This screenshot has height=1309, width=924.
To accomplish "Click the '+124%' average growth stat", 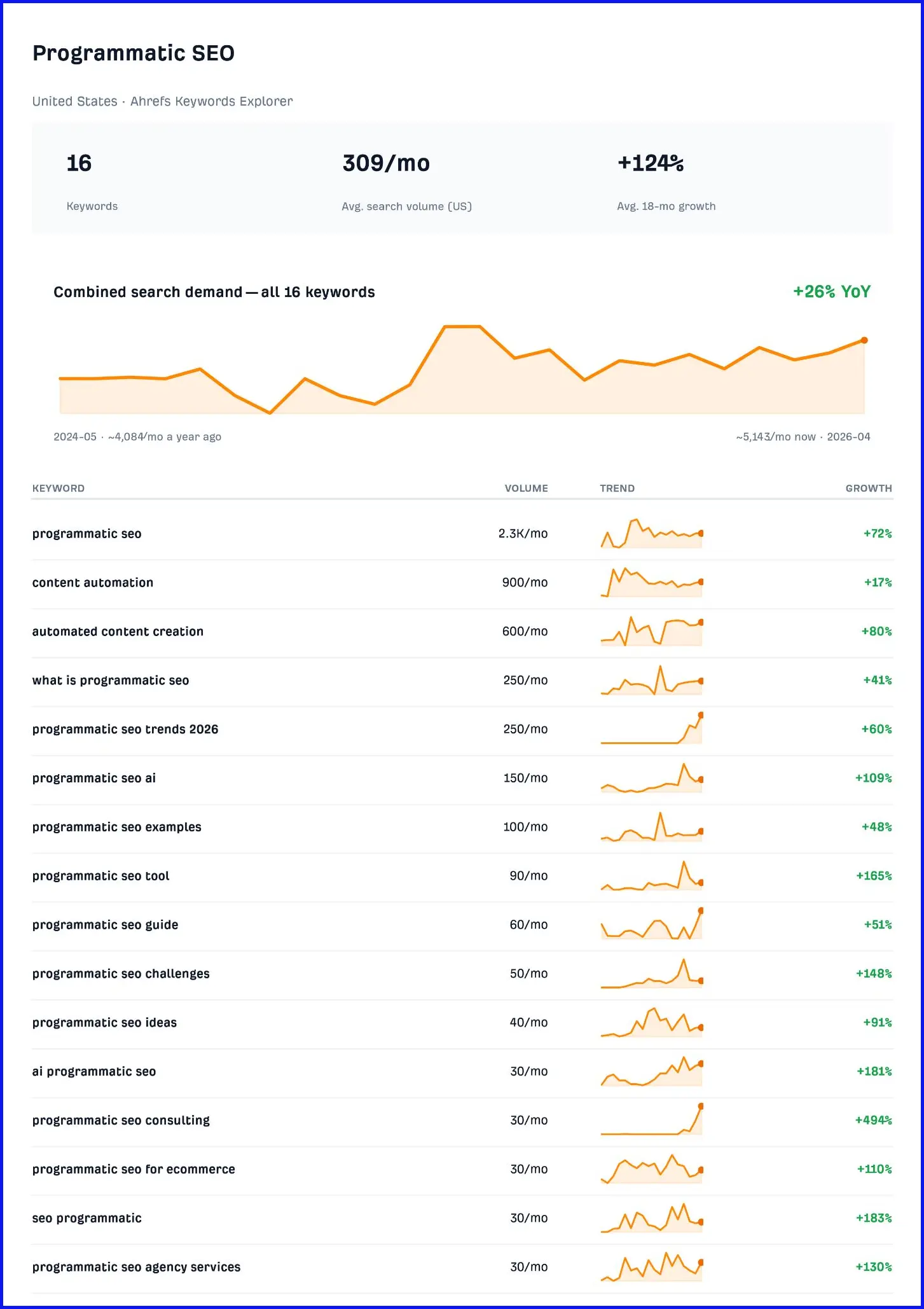I will pos(651,163).
